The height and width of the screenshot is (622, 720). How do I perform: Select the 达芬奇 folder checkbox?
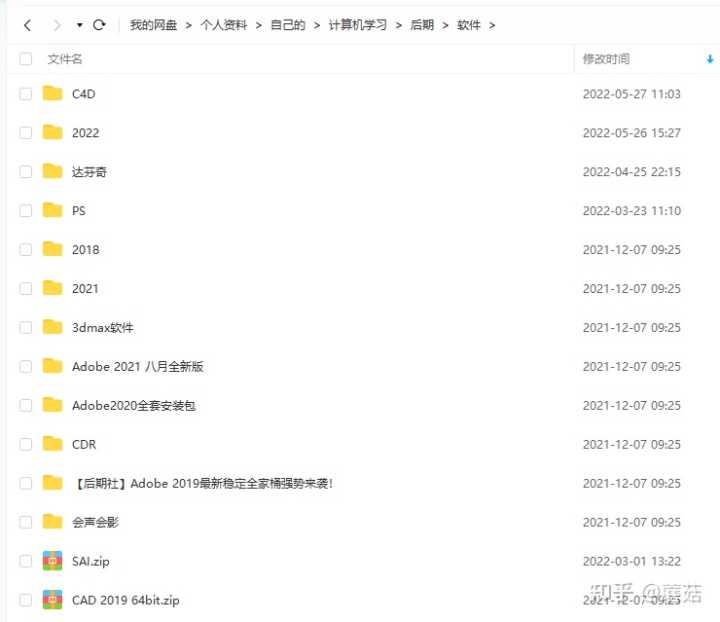26,172
